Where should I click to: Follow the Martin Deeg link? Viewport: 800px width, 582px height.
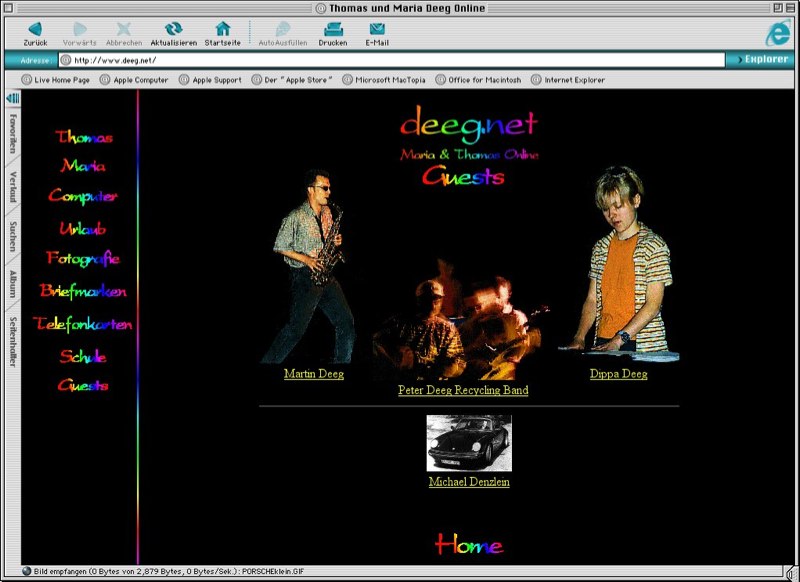[x=314, y=374]
